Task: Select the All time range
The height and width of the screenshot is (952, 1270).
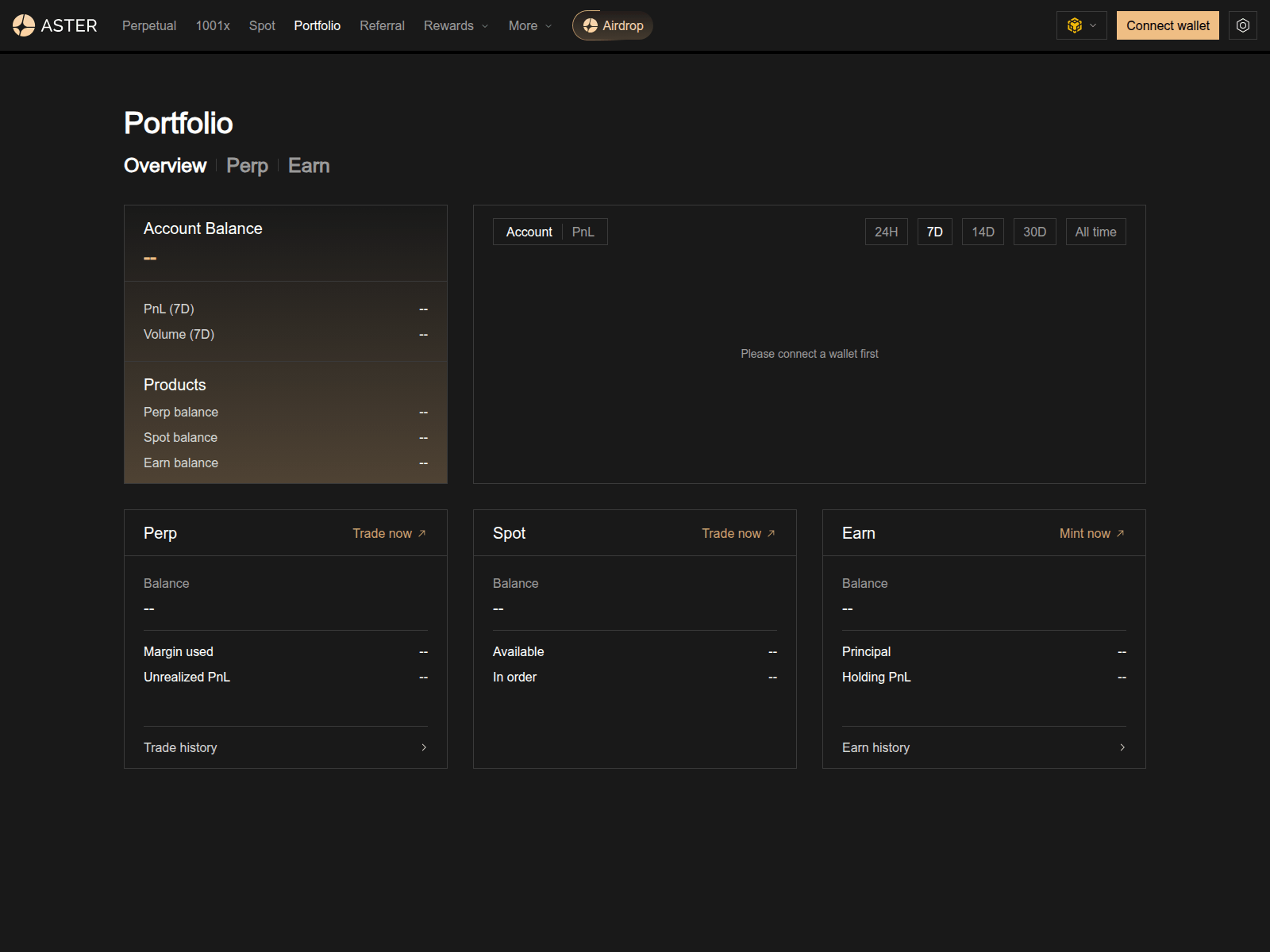Action: pos(1095,231)
